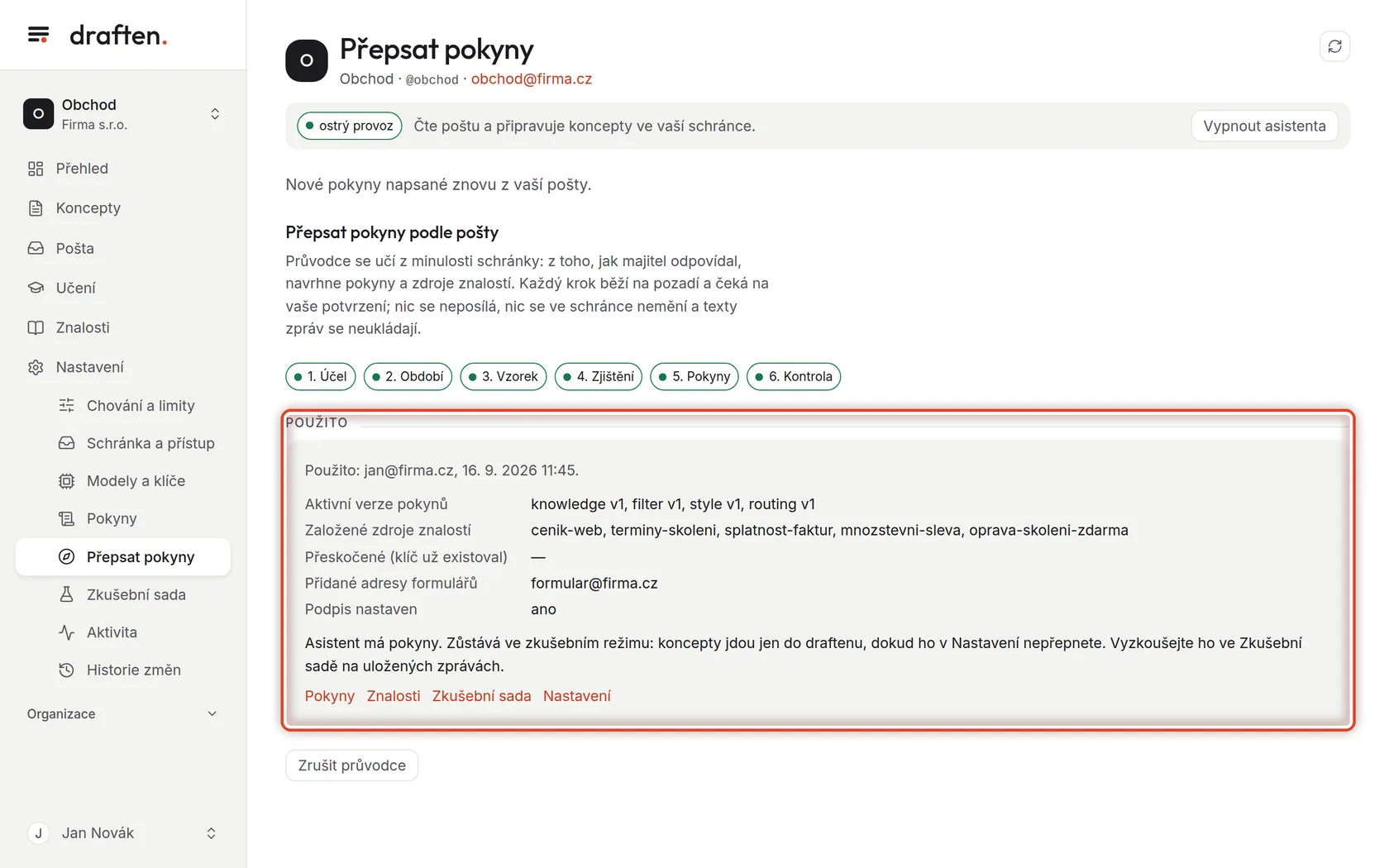Open Koncepty document icon in sidebar
Image resolution: width=1389 pixels, height=868 pixels.
[36, 208]
